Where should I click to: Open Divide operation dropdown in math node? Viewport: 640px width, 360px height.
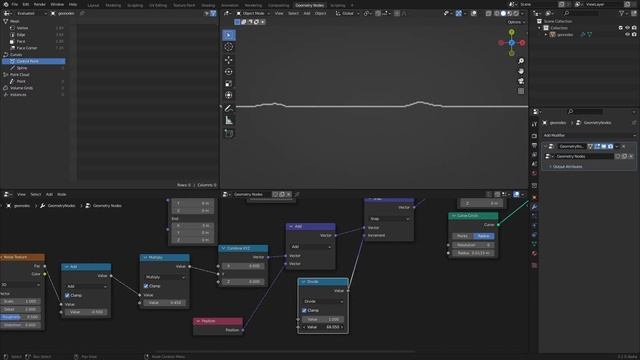click(323, 301)
